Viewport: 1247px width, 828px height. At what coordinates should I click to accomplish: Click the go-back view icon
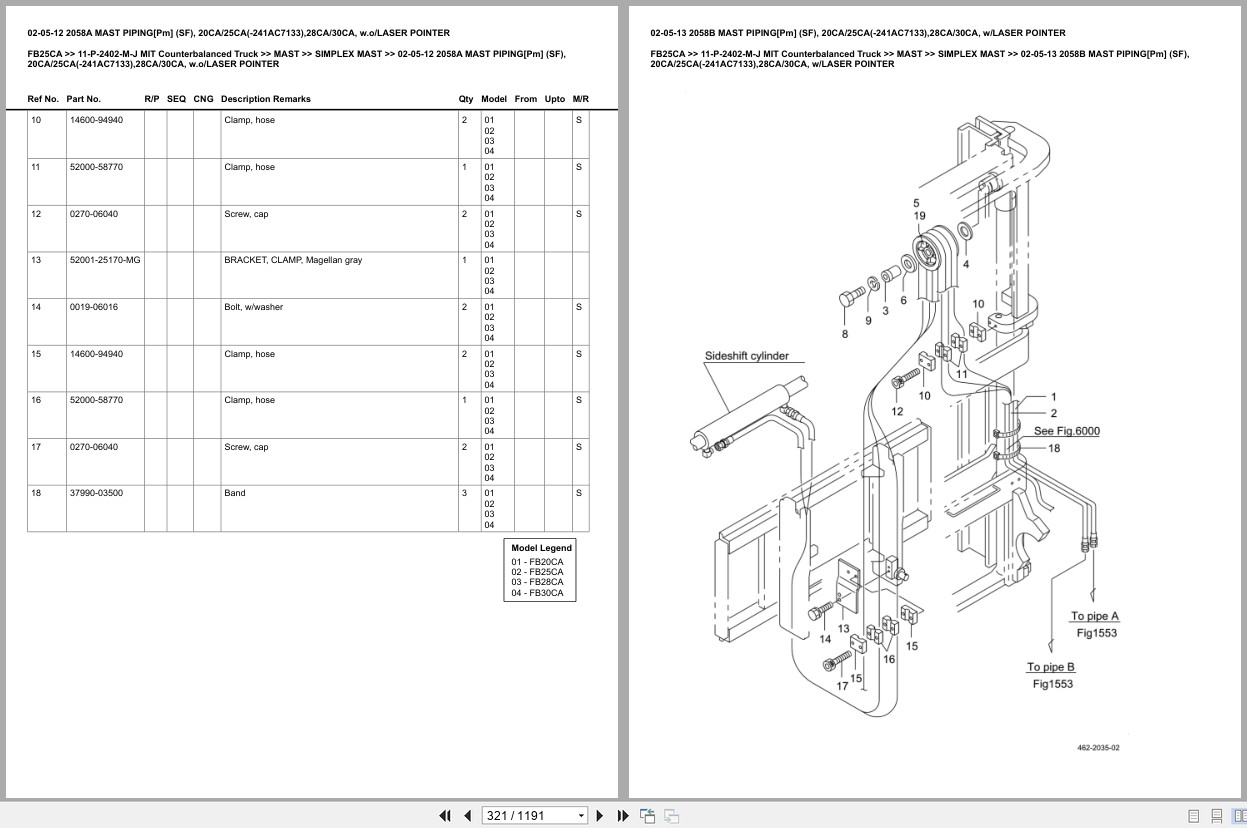pyautogui.click(x=647, y=816)
